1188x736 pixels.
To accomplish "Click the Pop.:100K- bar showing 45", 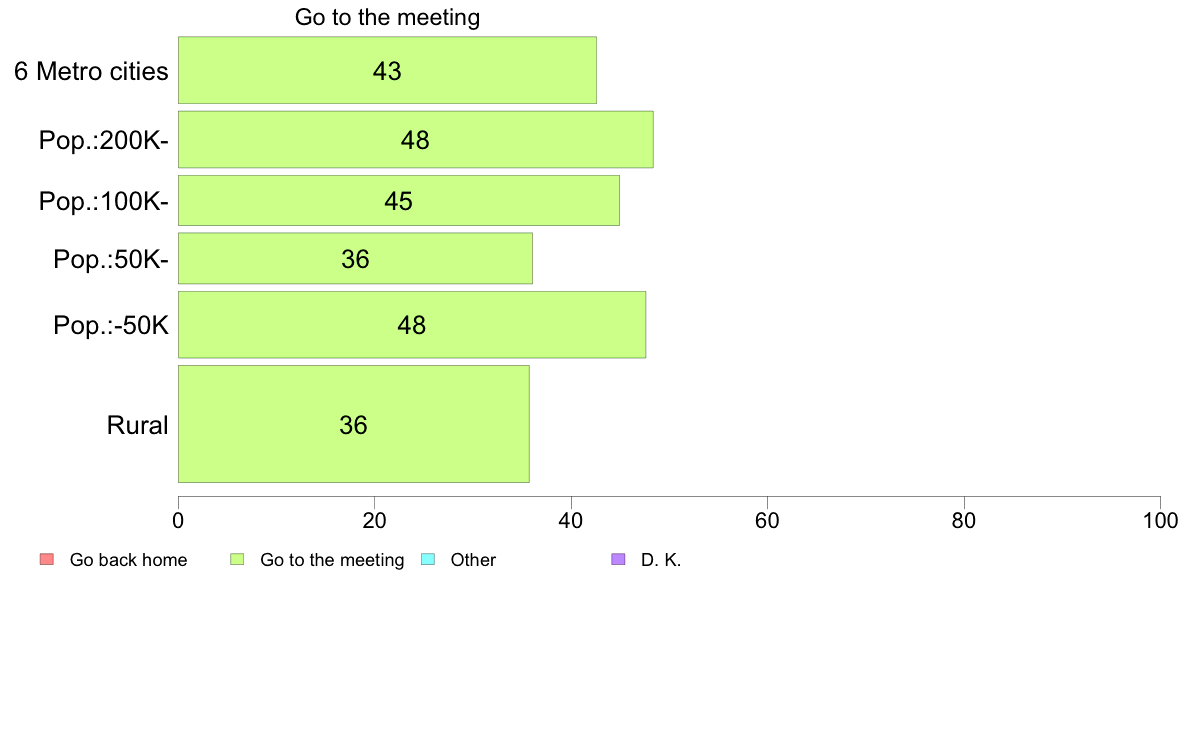I will (x=399, y=201).
